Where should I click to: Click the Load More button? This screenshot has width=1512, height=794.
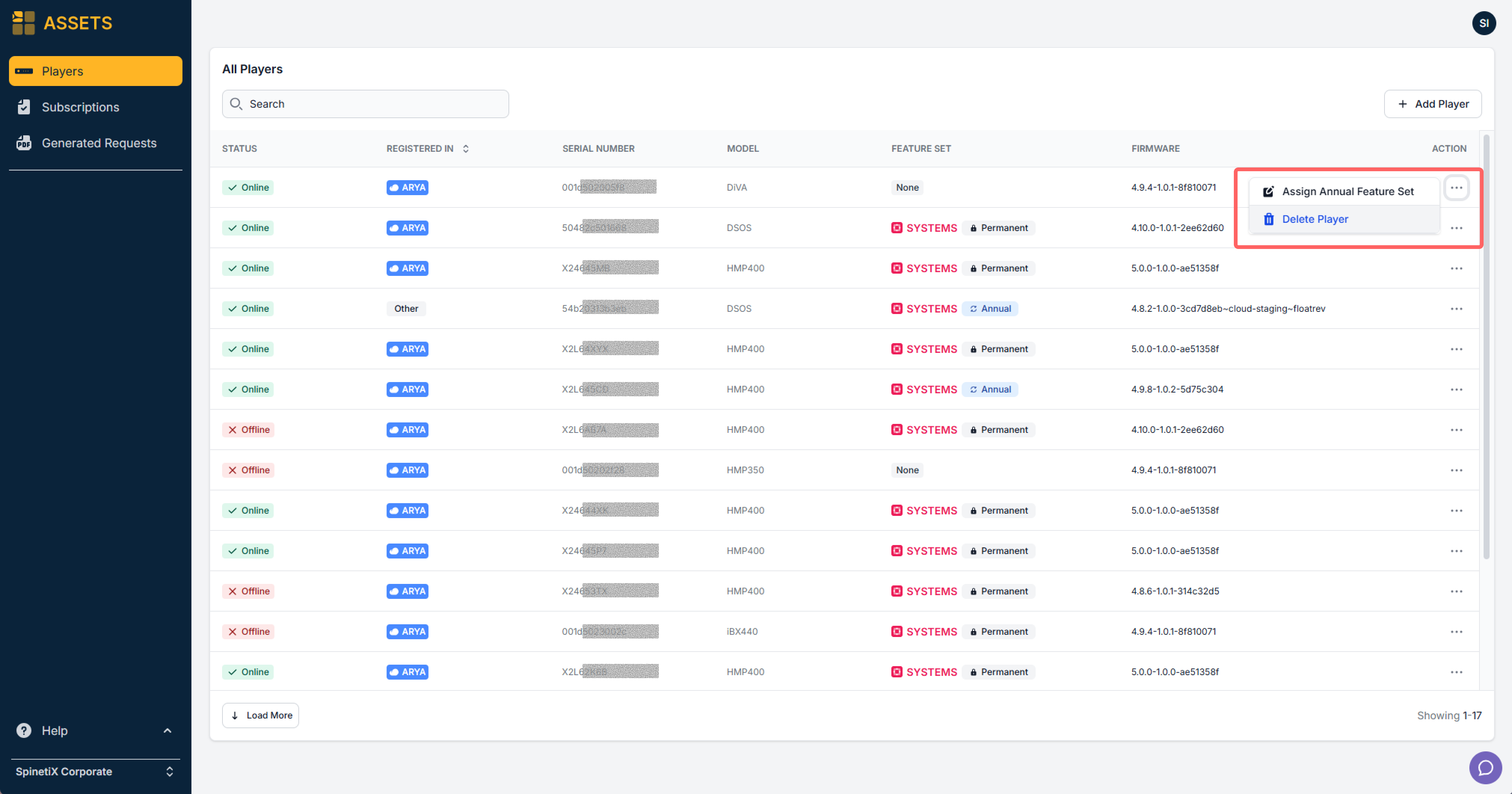pyautogui.click(x=261, y=715)
